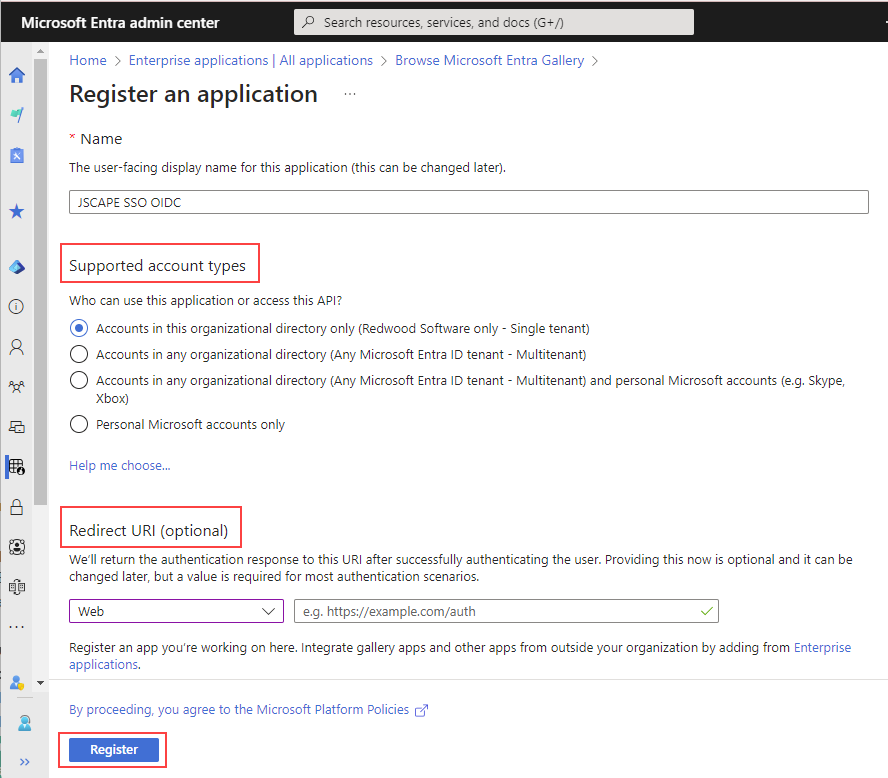Click sidebar ellipsis to show more items

pos(17,627)
